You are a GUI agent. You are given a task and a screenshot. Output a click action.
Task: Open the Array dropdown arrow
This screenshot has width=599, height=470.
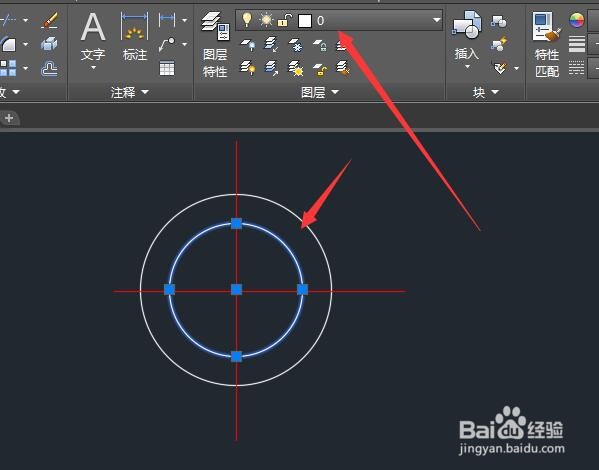click(26, 69)
